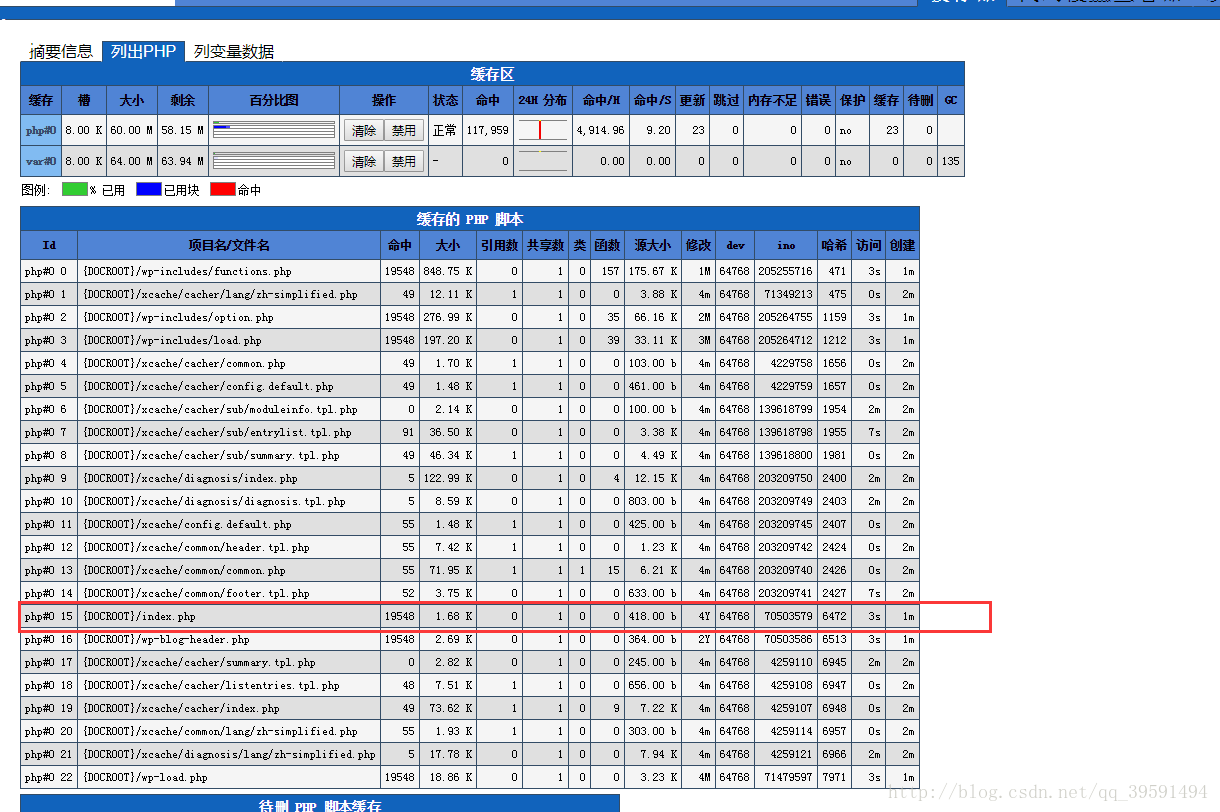This screenshot has width=1220, height=812.
Task: Click the green 已用 legend swatch
Action: [x=75, y=189]
